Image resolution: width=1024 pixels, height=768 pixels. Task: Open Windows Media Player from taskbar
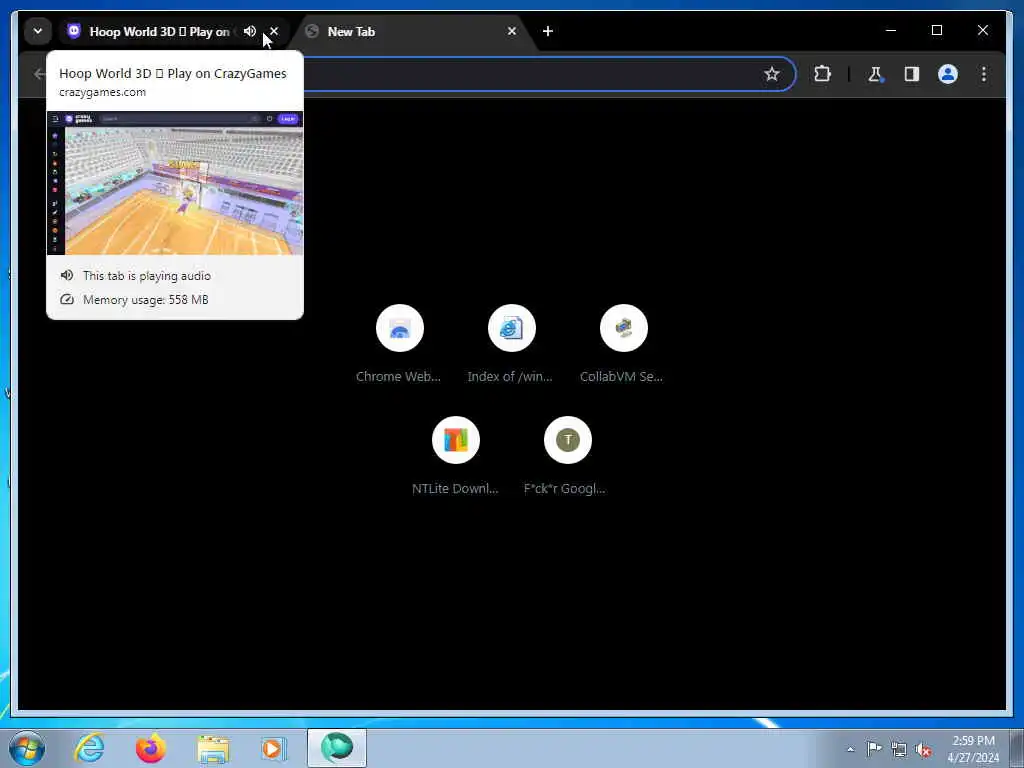pos(274,748)
